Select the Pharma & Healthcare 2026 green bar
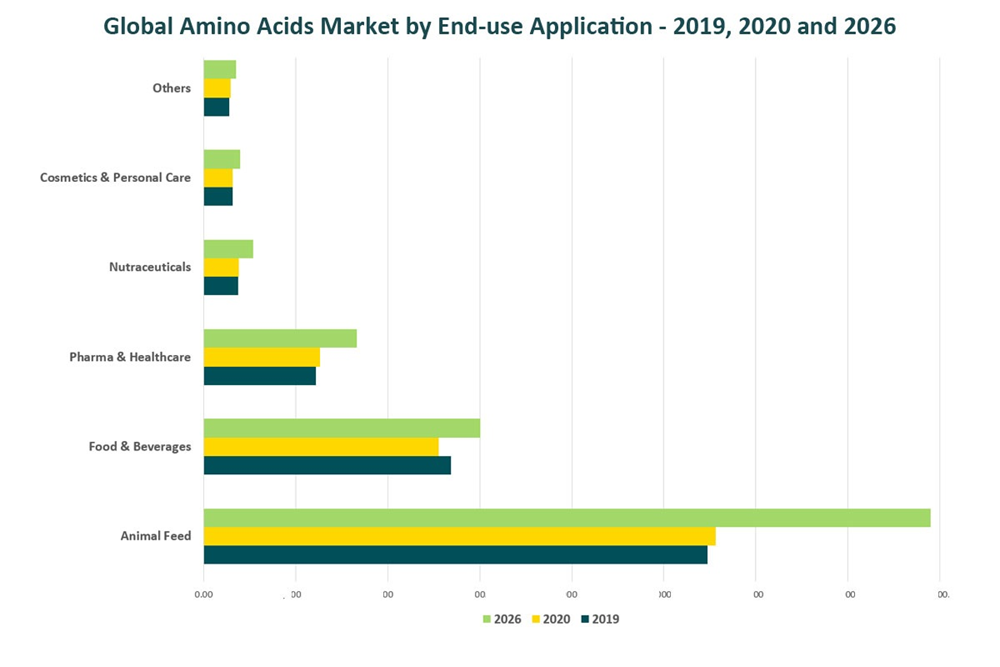This screenshot has width=1000, height=667. point(280,339)
